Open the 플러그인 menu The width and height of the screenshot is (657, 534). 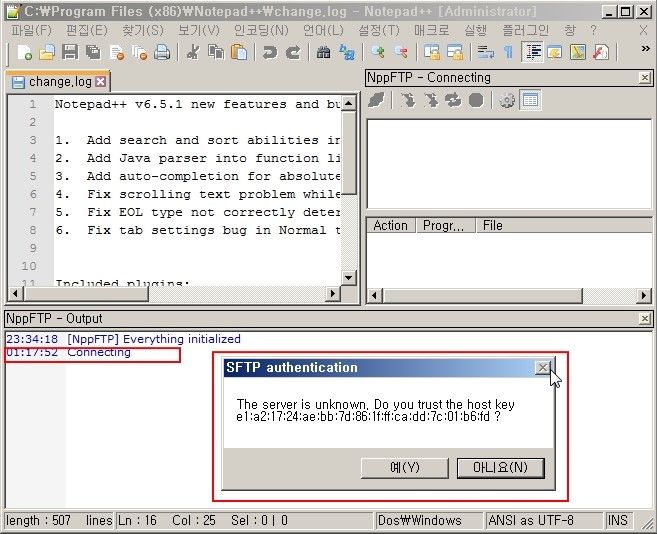tap(525, 30)
